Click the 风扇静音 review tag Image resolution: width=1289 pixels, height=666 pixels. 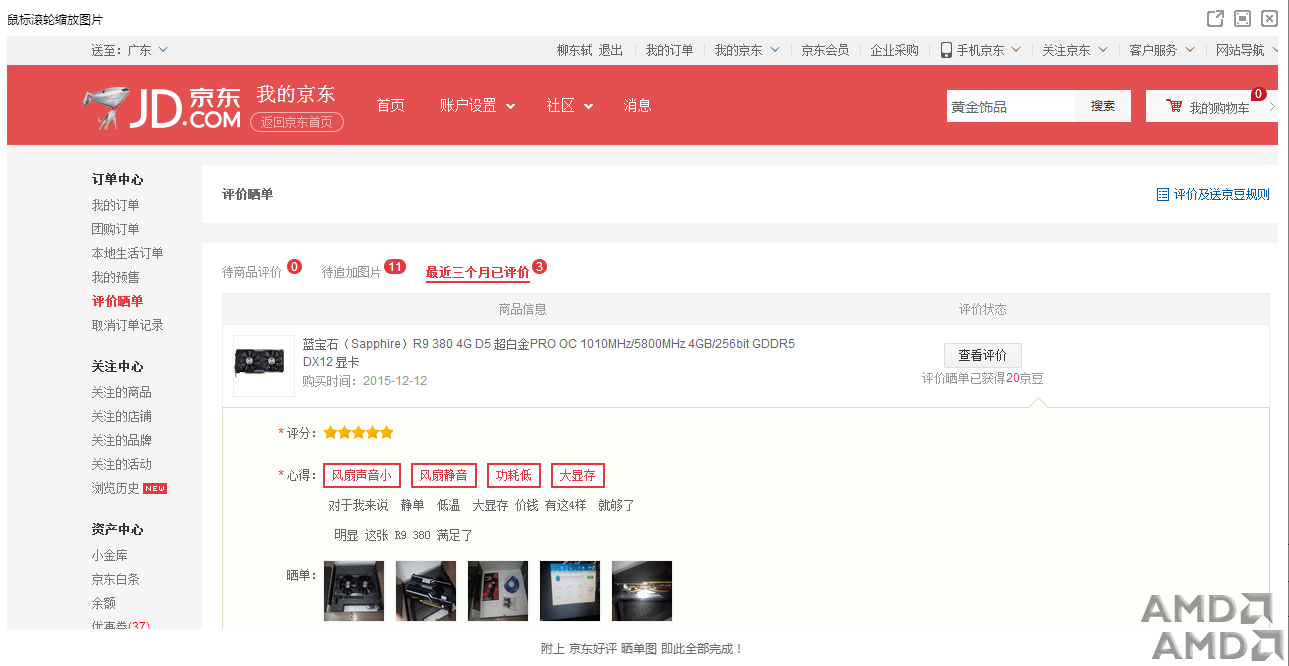pos(444,475)
